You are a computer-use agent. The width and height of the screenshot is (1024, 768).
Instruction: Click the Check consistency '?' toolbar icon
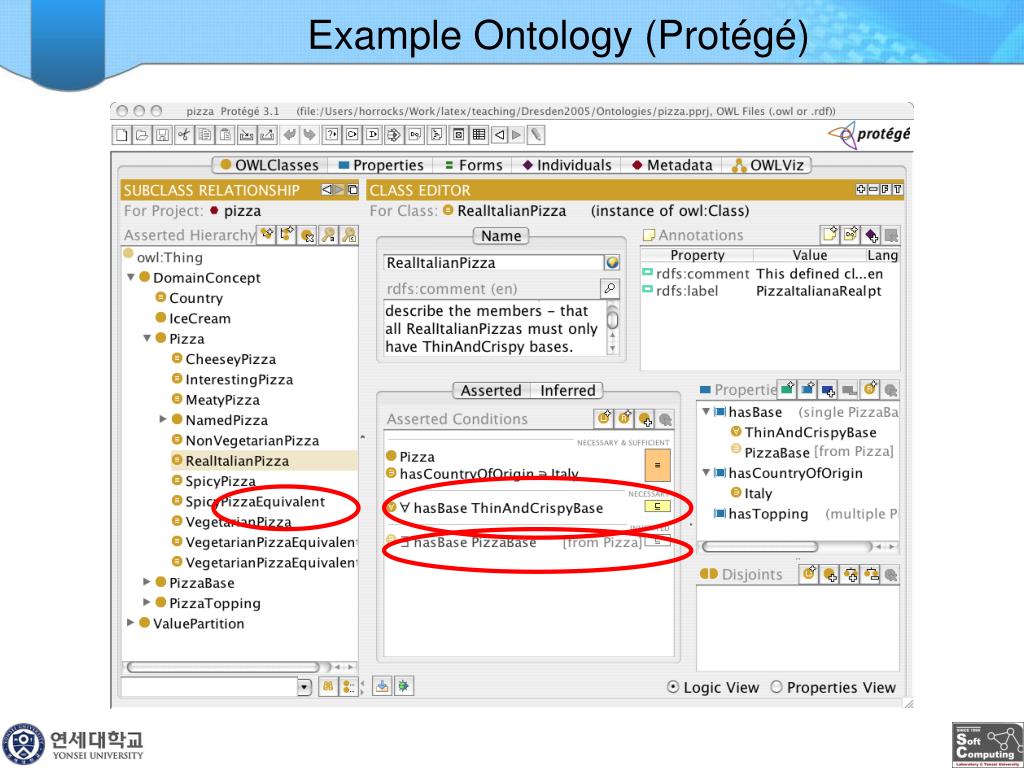[x=331, y=135]
